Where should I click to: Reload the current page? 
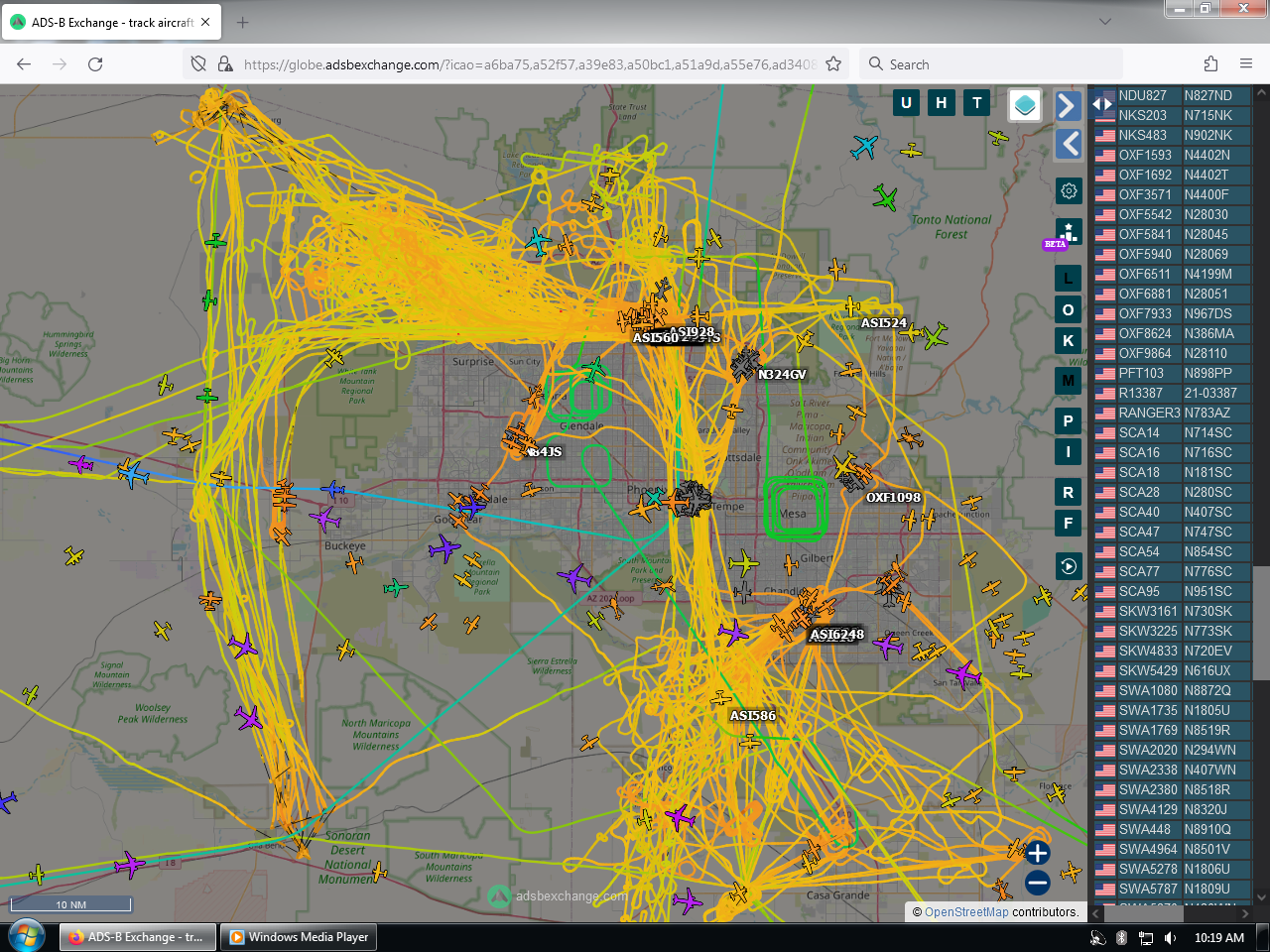(x=95, y=63)
